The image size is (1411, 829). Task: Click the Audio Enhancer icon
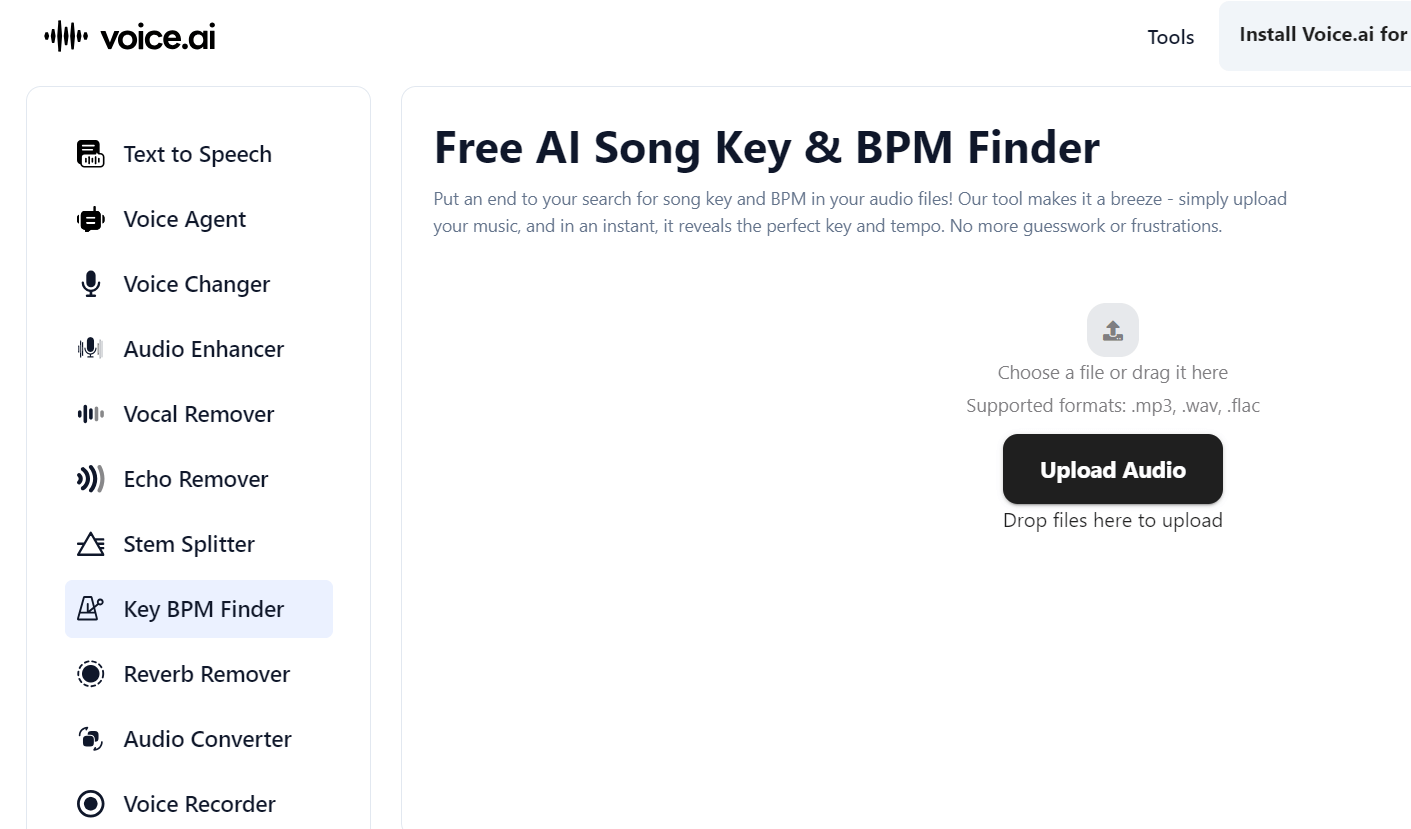(91, 349)
